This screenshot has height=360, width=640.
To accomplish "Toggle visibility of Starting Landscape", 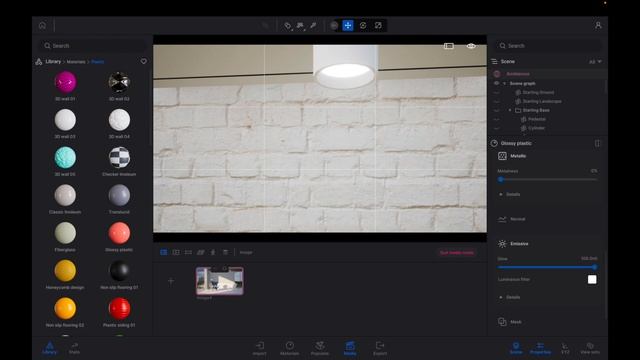I will [x=496, y=101].
